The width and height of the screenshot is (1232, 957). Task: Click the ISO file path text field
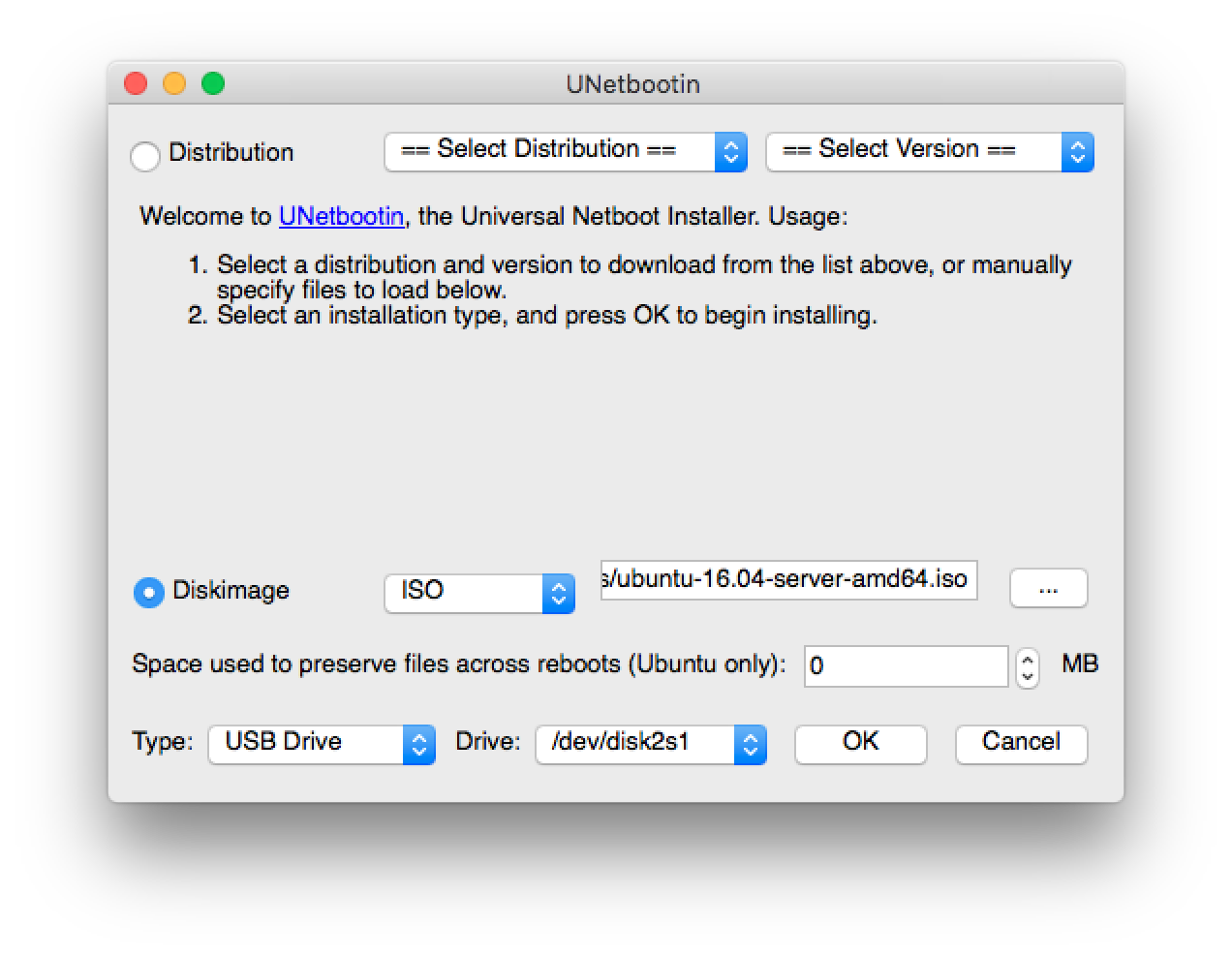tap(788, 579)
